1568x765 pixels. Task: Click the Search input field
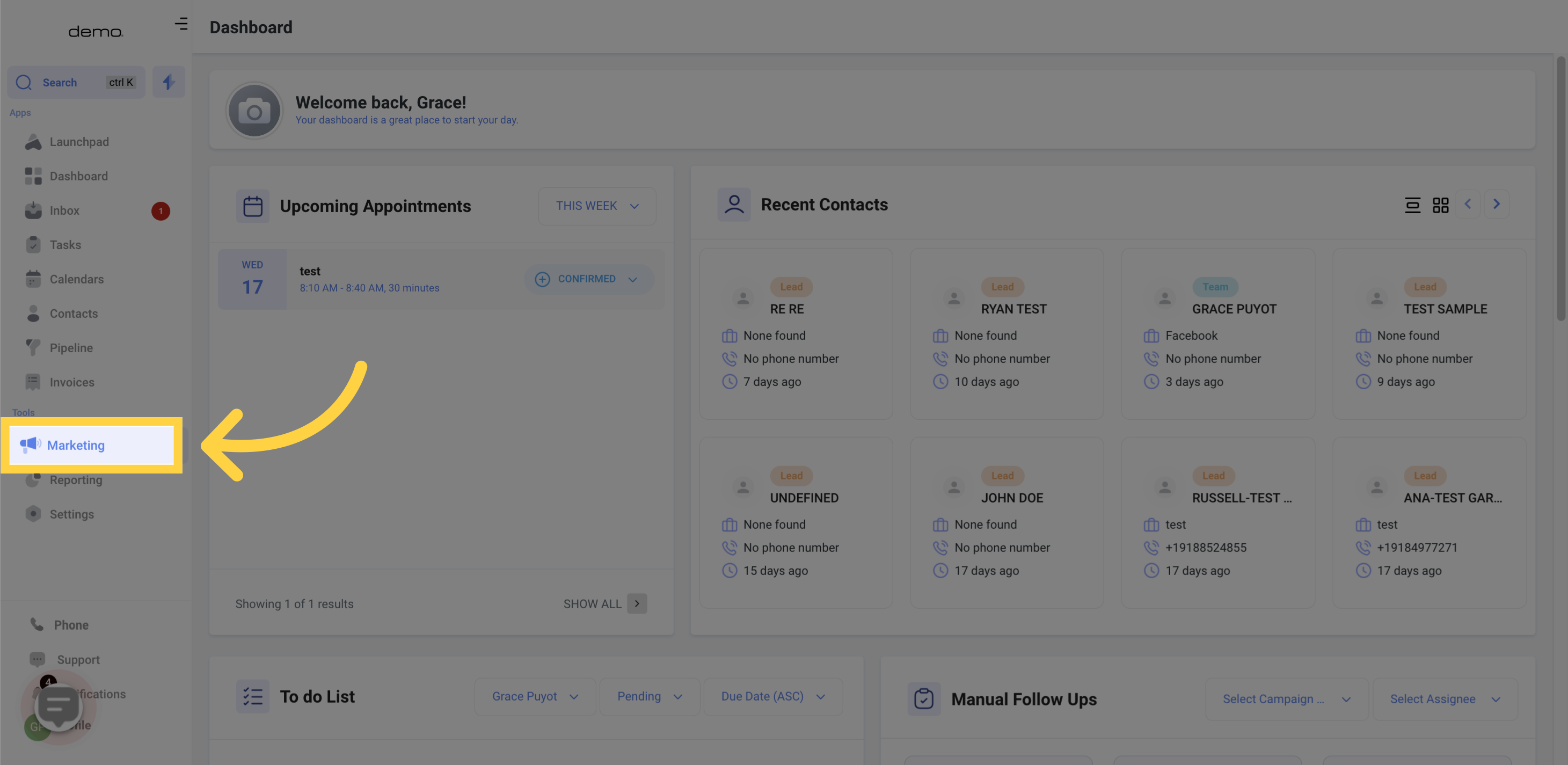pyautogui.click(x=76, y=82)
